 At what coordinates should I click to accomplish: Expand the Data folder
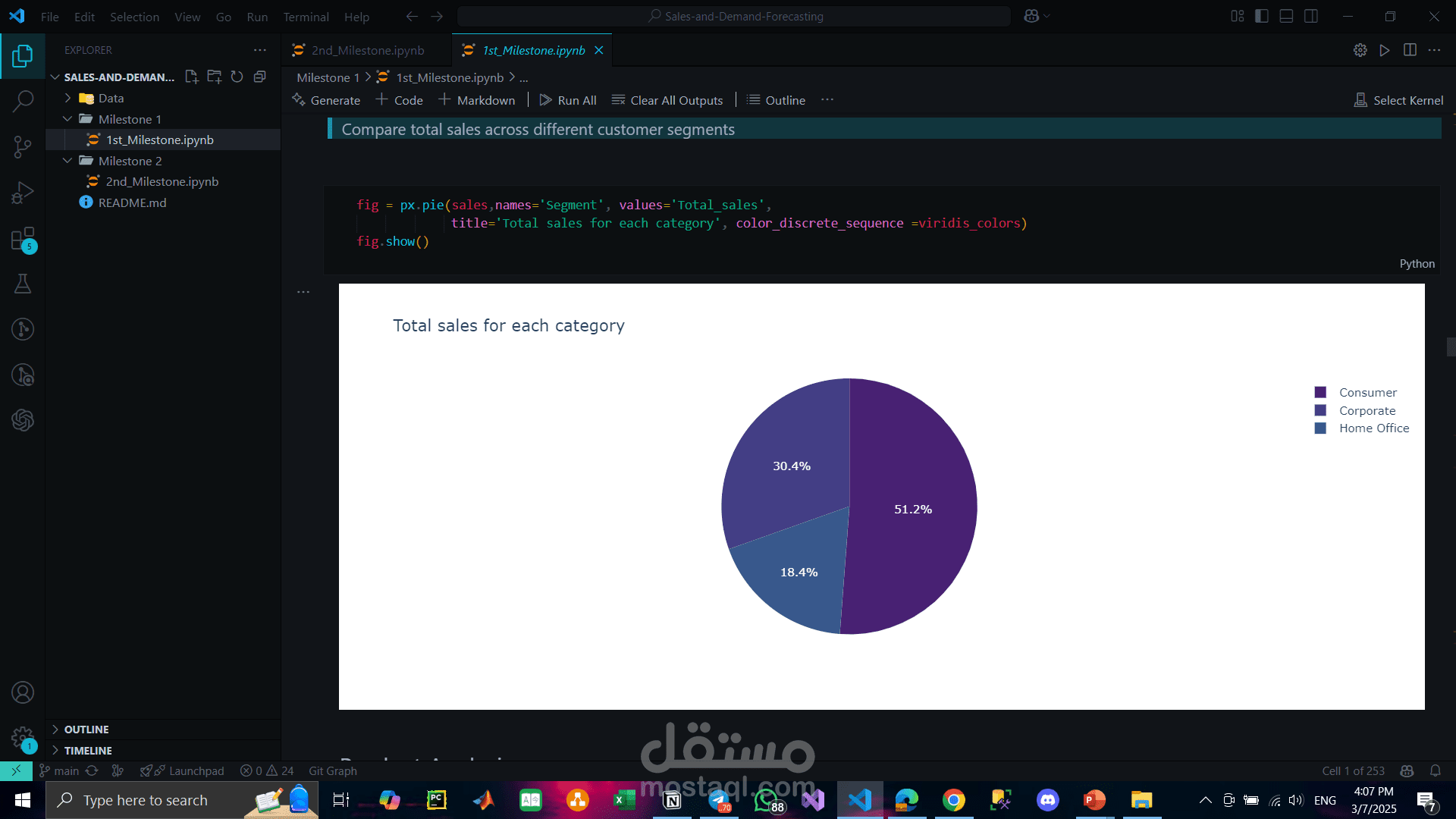tap(68, 98)
